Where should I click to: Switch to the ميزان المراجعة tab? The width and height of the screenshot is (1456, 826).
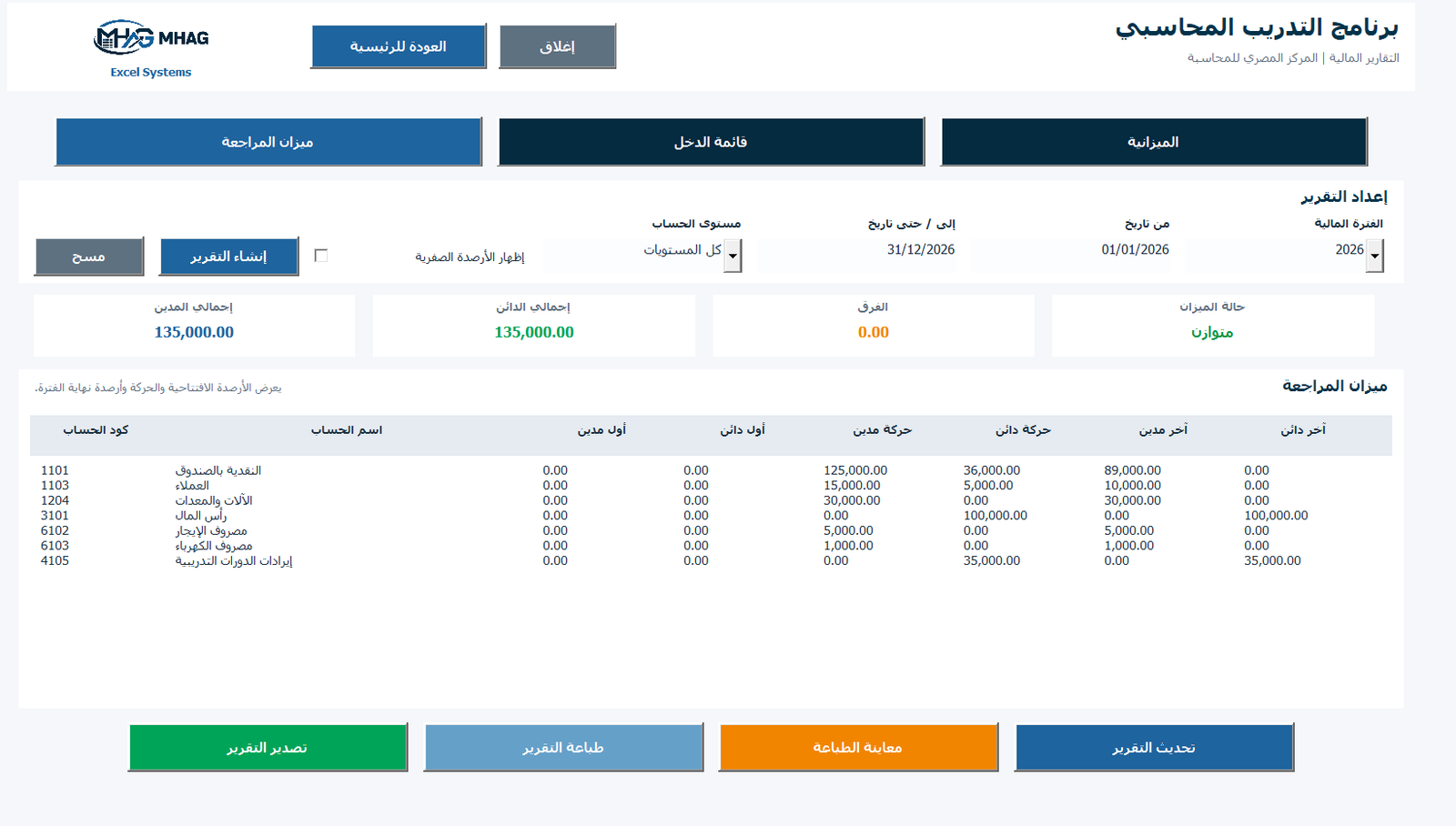(x=268, y=142)
